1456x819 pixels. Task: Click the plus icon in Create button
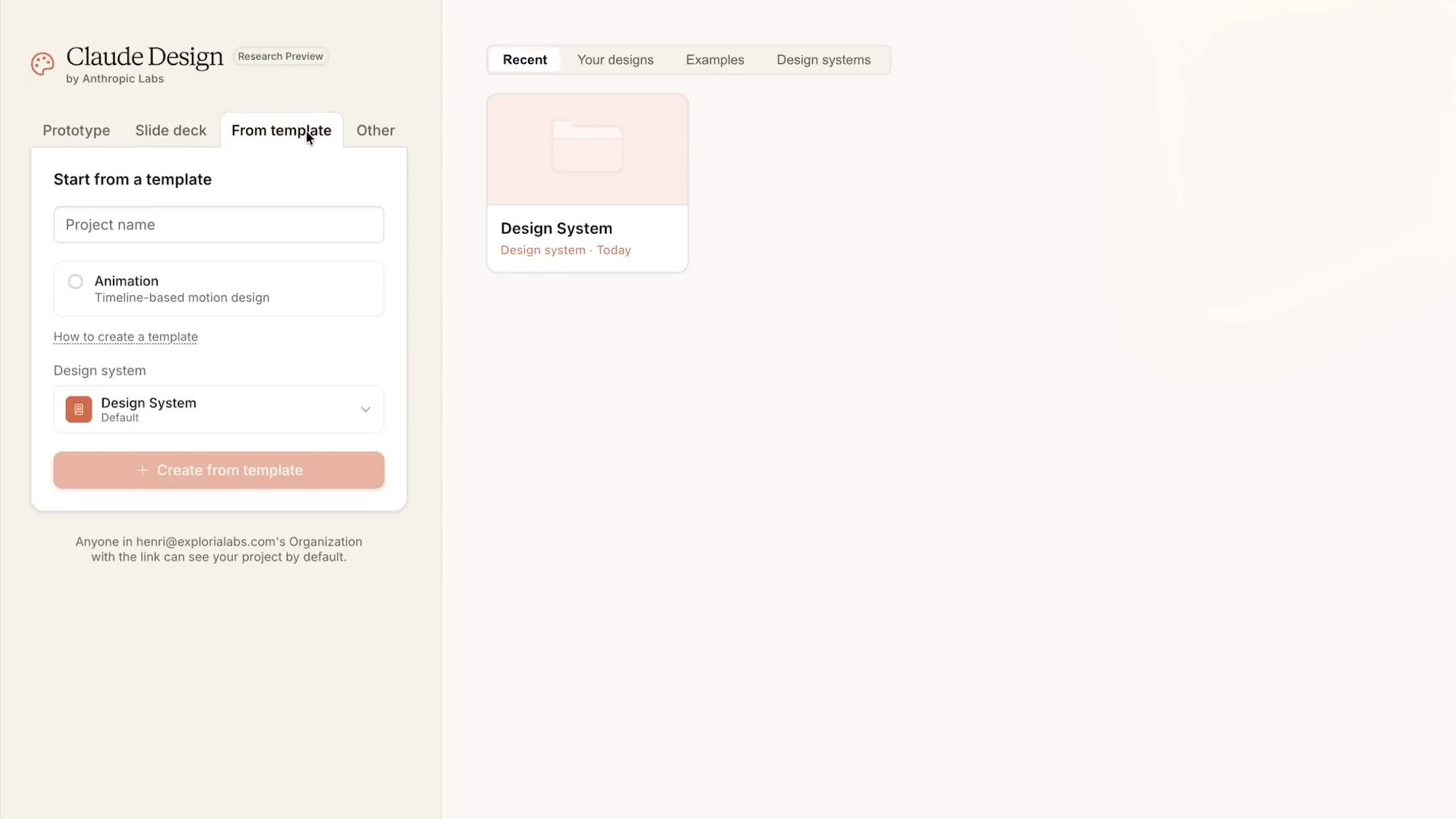point(143,470)
